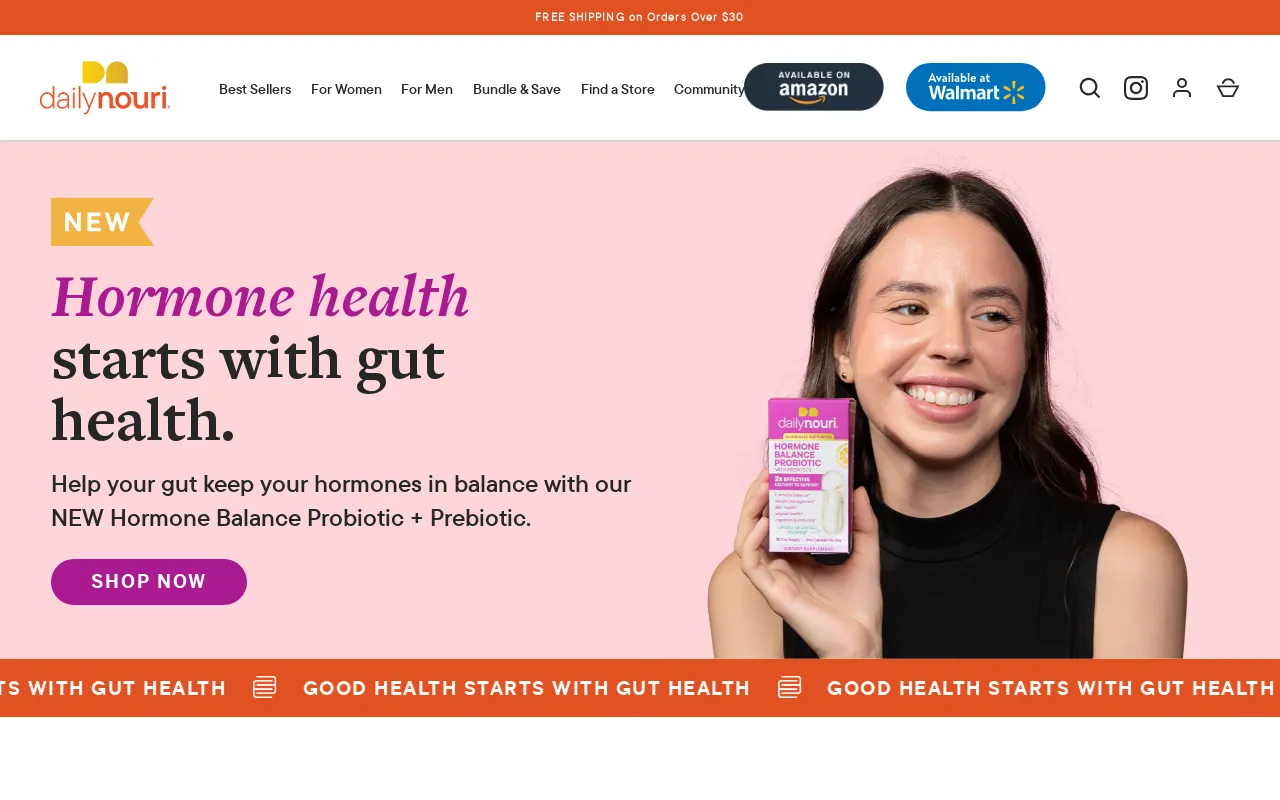Click the left marquee list icon

click(x=265, y=687)
